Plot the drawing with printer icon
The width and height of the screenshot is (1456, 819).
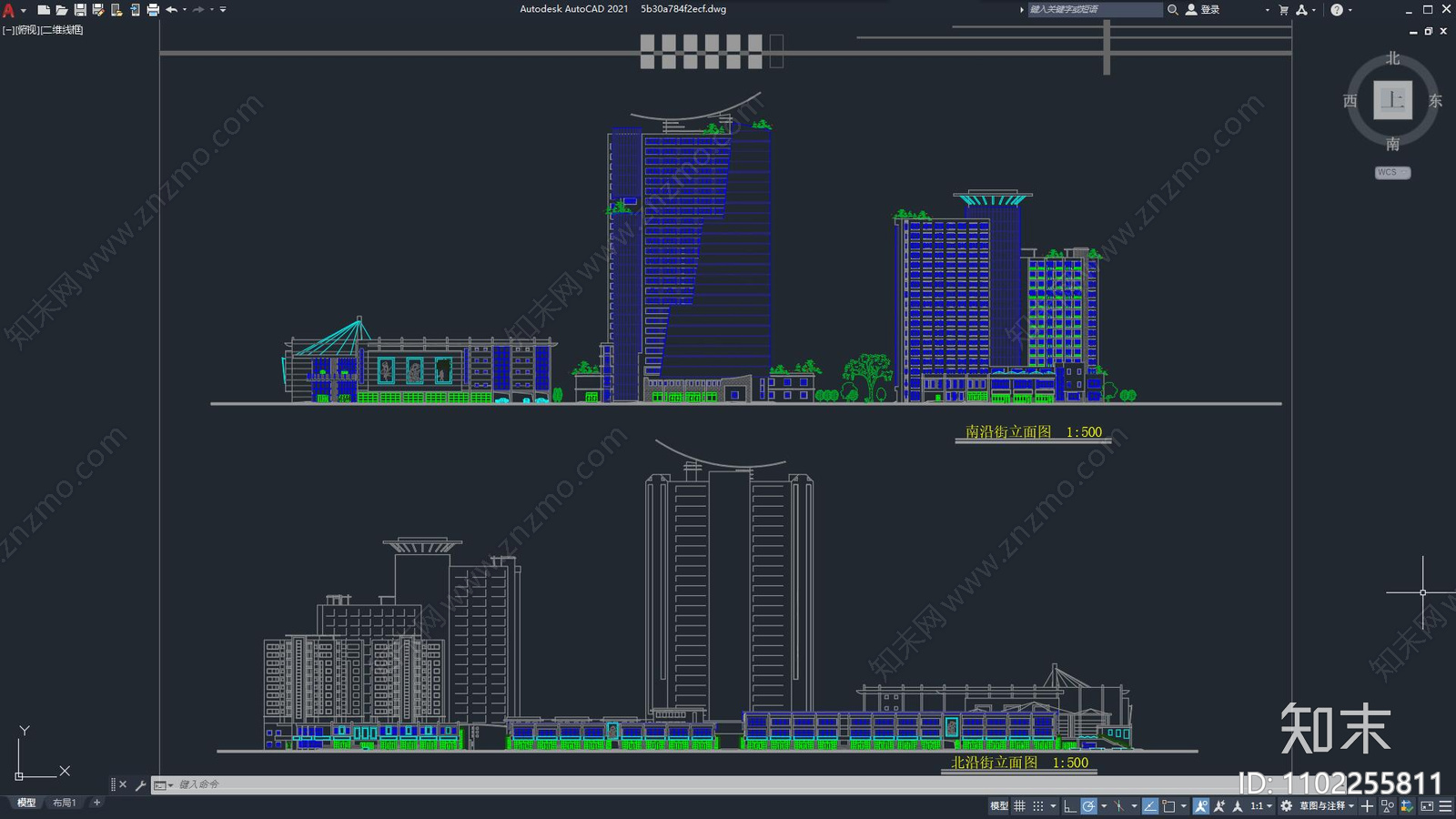coord(153,10)
